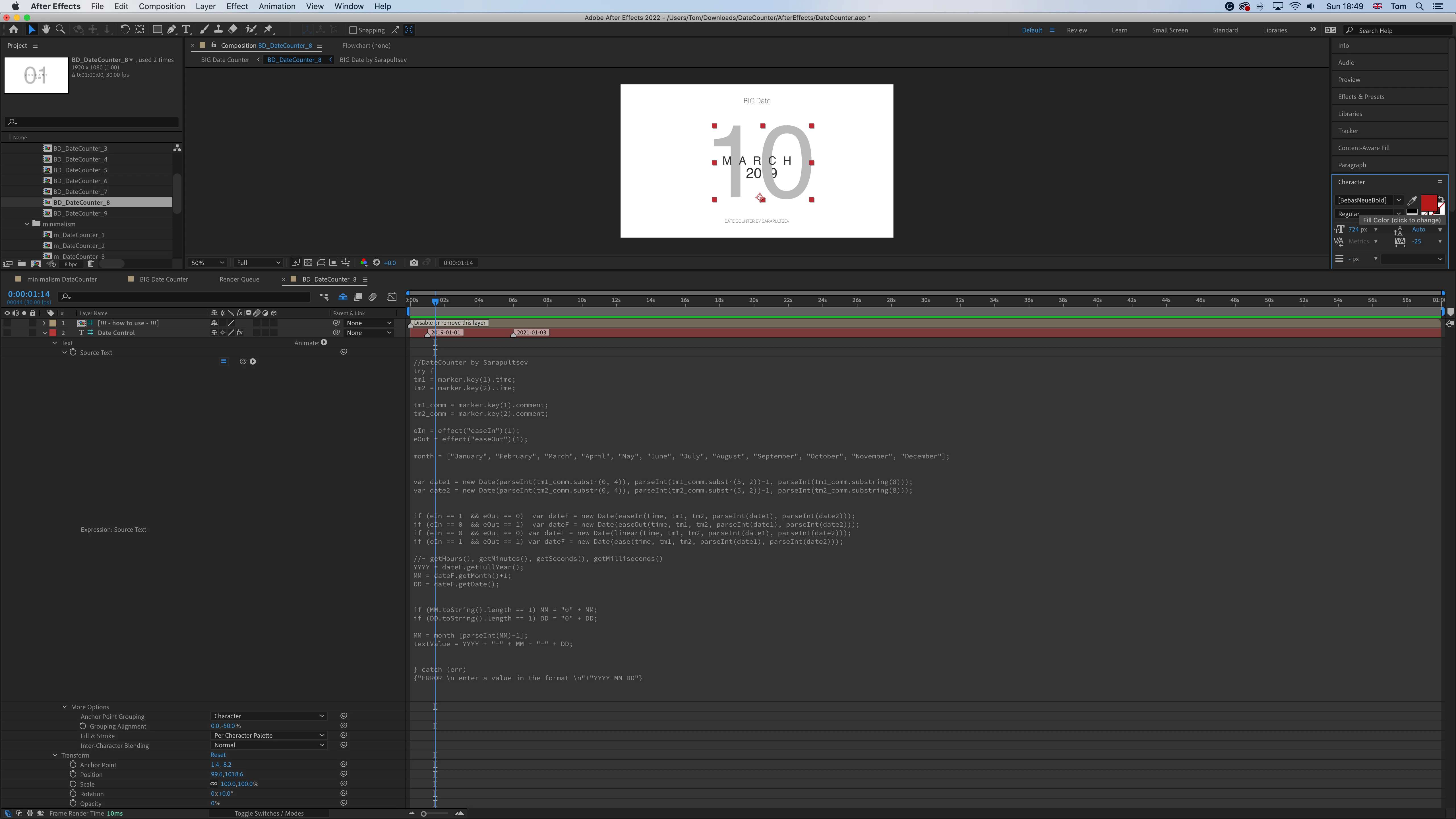Click Reset for Transform
Screen dimensions: 1456x819
click(x=218, y=754)
